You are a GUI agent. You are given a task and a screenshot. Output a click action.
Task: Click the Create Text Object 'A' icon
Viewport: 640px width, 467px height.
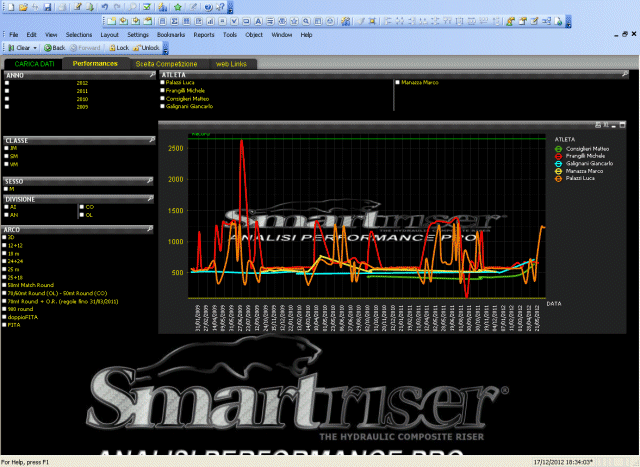coord(258,21)
